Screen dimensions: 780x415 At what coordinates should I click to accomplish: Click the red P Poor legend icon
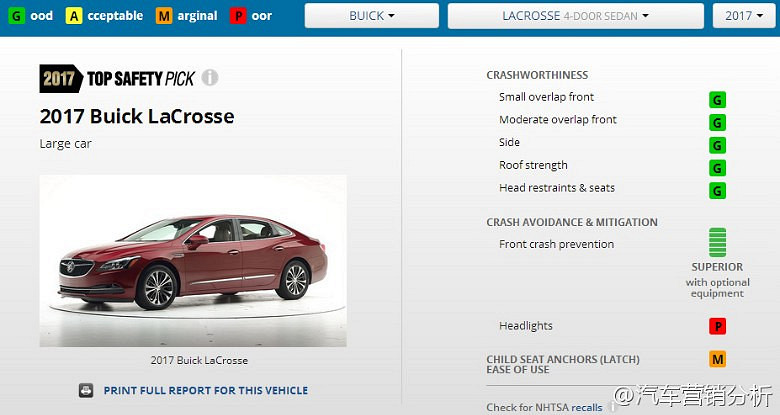238,16
